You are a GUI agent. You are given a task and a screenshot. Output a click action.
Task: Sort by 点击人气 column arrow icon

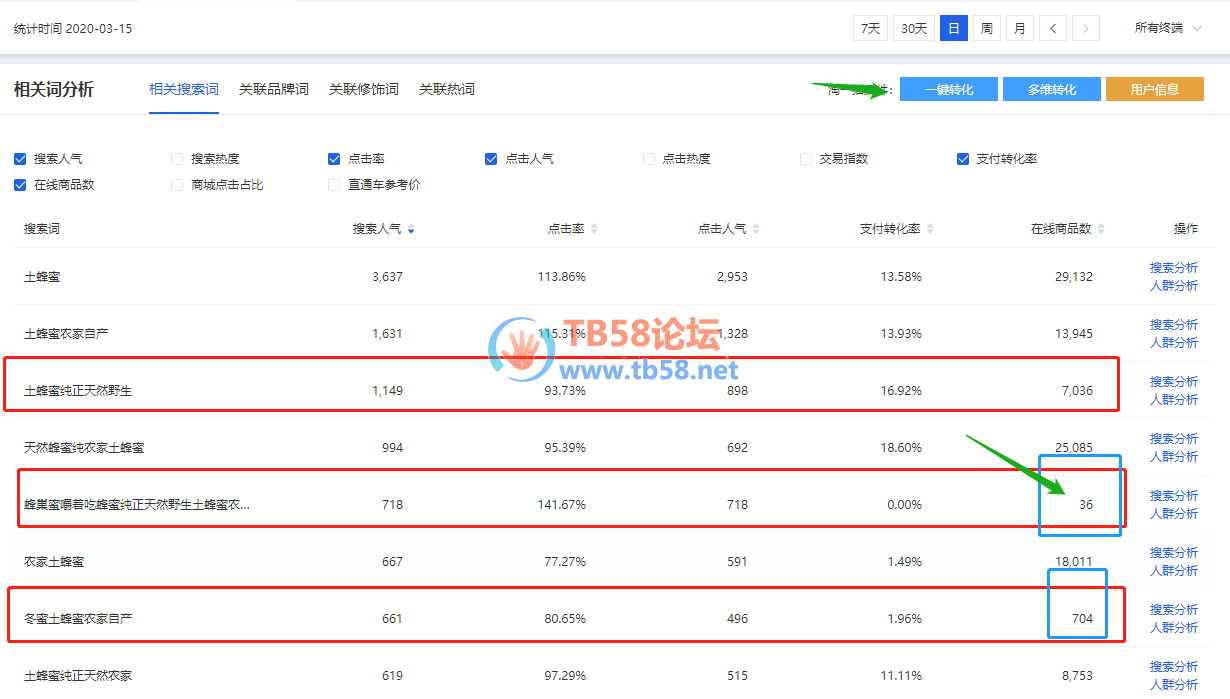tap(756, 229)
